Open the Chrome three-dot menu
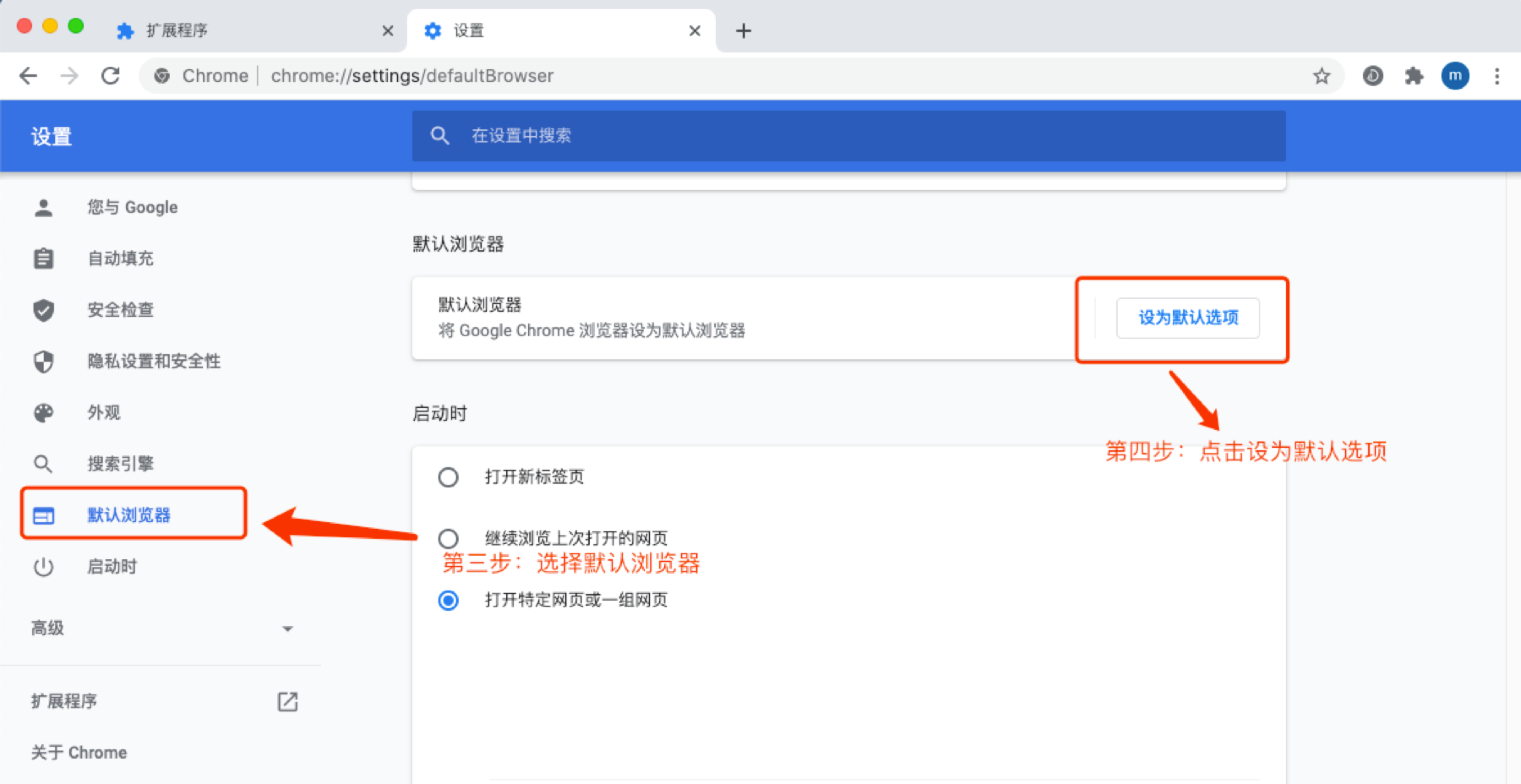 1497,76
